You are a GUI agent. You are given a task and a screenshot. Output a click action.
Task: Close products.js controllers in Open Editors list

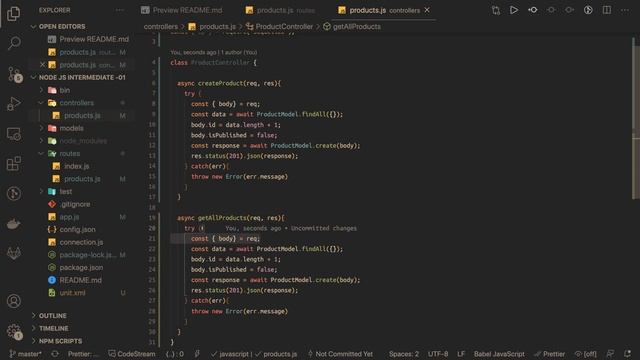(x=42, y=64)
